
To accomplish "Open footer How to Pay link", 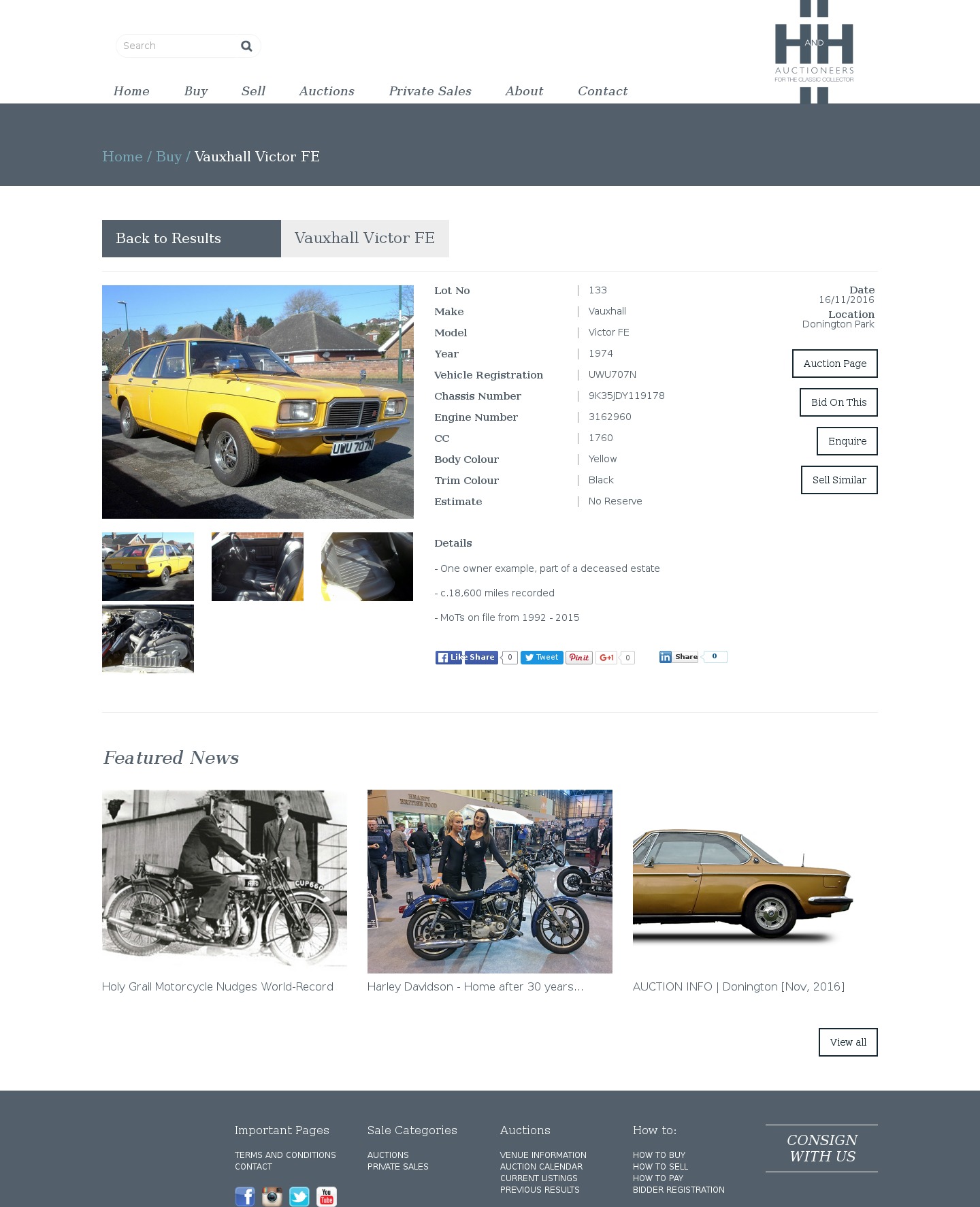I will tap(658, 1178).
